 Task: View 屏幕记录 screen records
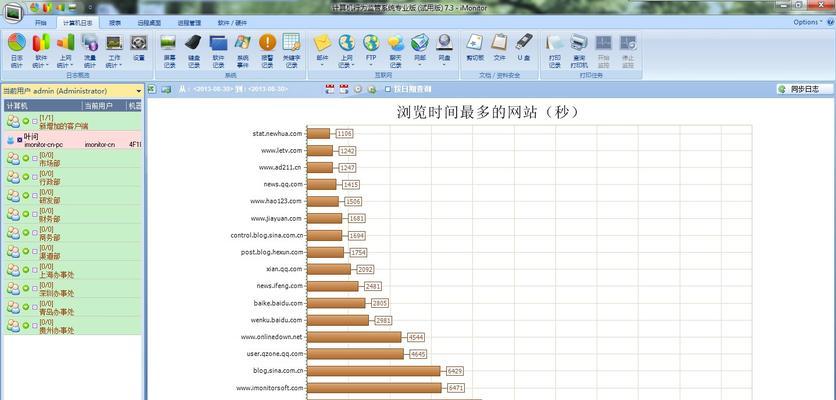[x=169, y=51]
